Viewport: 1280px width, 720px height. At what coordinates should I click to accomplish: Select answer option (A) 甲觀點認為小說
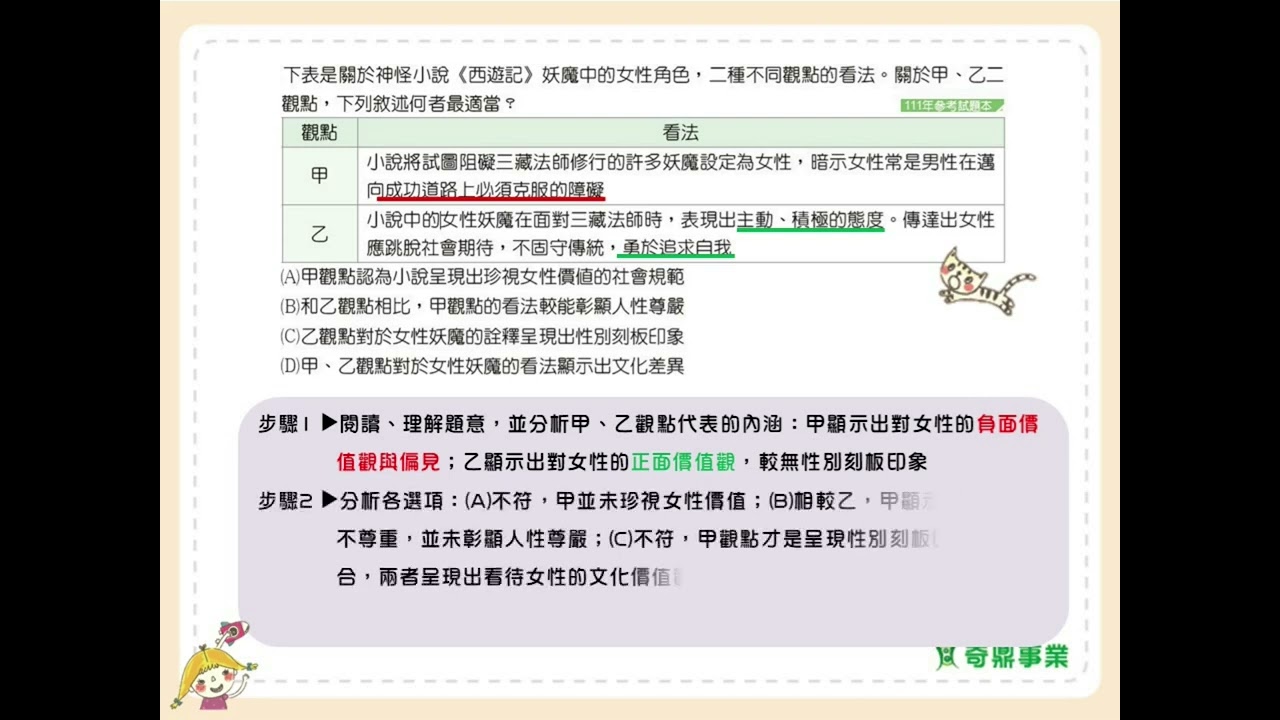click(x=482, y=277)
